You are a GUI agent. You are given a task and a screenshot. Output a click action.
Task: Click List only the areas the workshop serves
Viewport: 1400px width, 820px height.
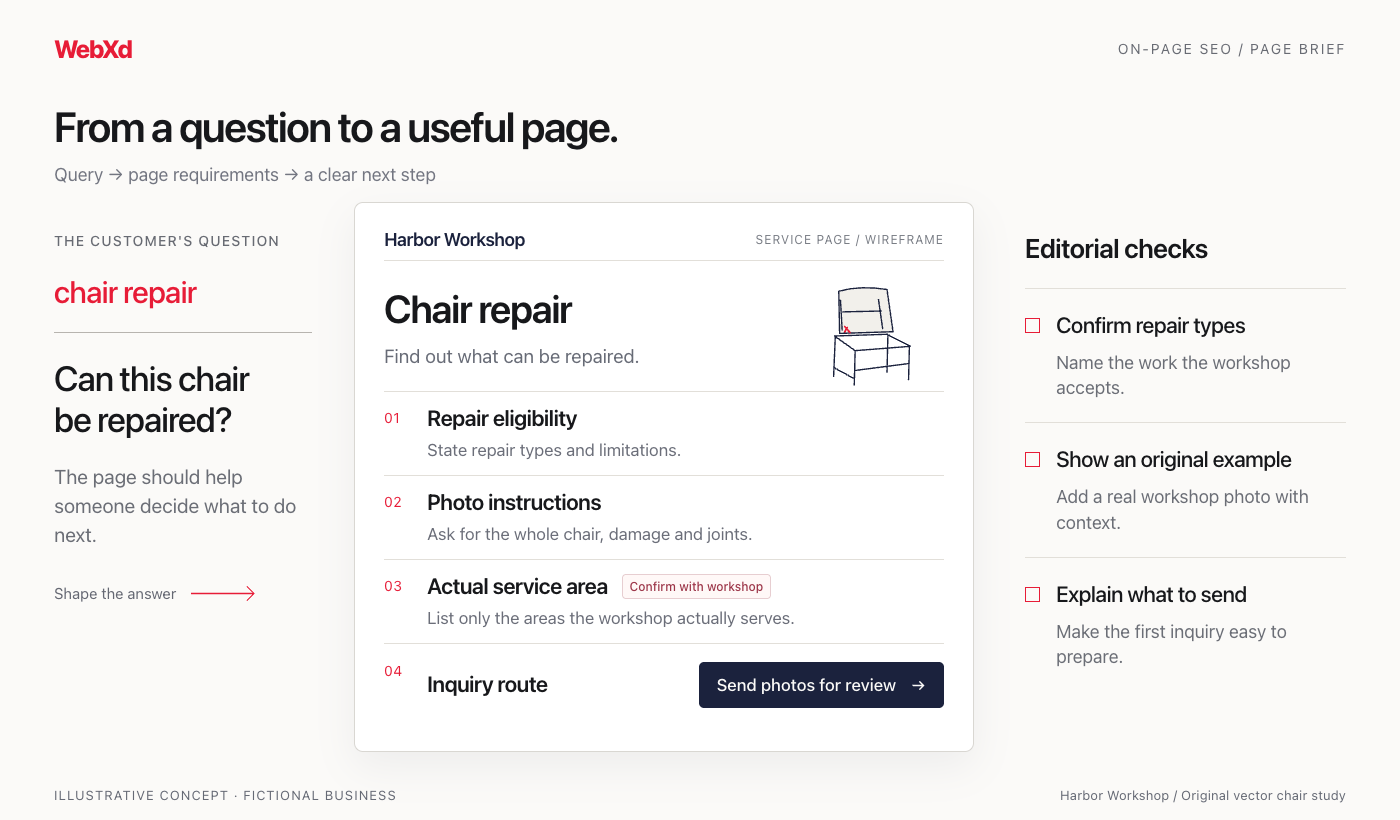tap(611, 619)
